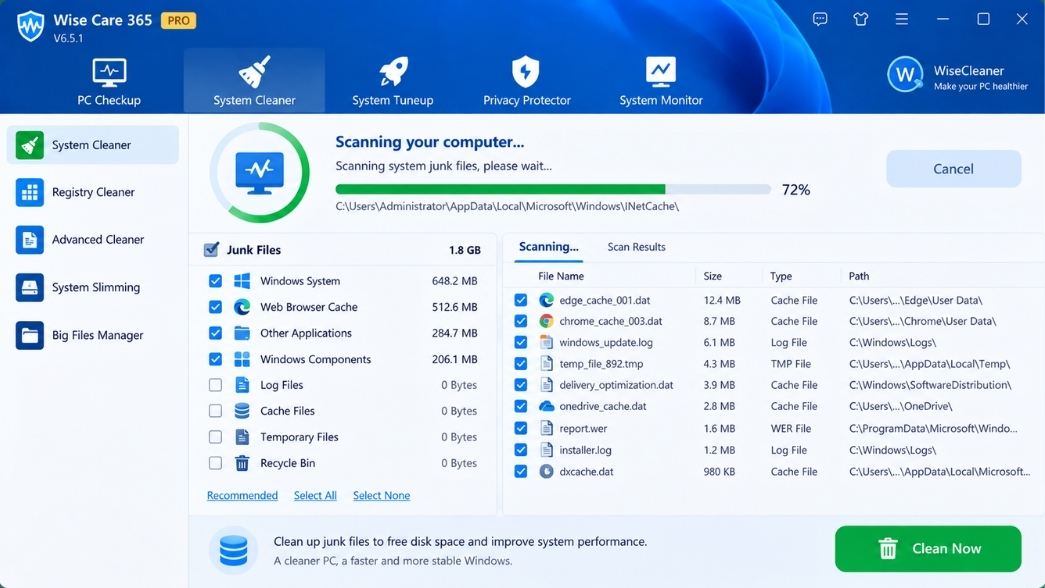Click the Windows Components 206.1 MB size
This screenshot has height=588, width=1045.
click(454, 359)
